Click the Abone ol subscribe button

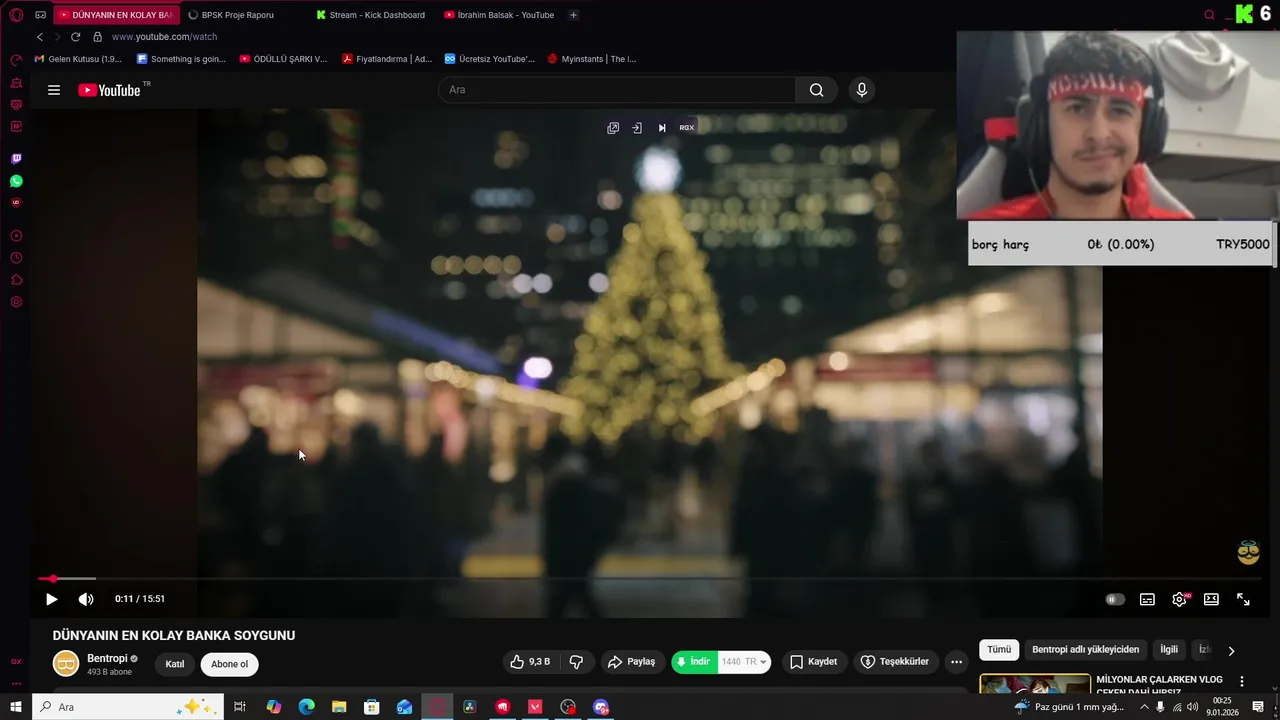point(229,664)
